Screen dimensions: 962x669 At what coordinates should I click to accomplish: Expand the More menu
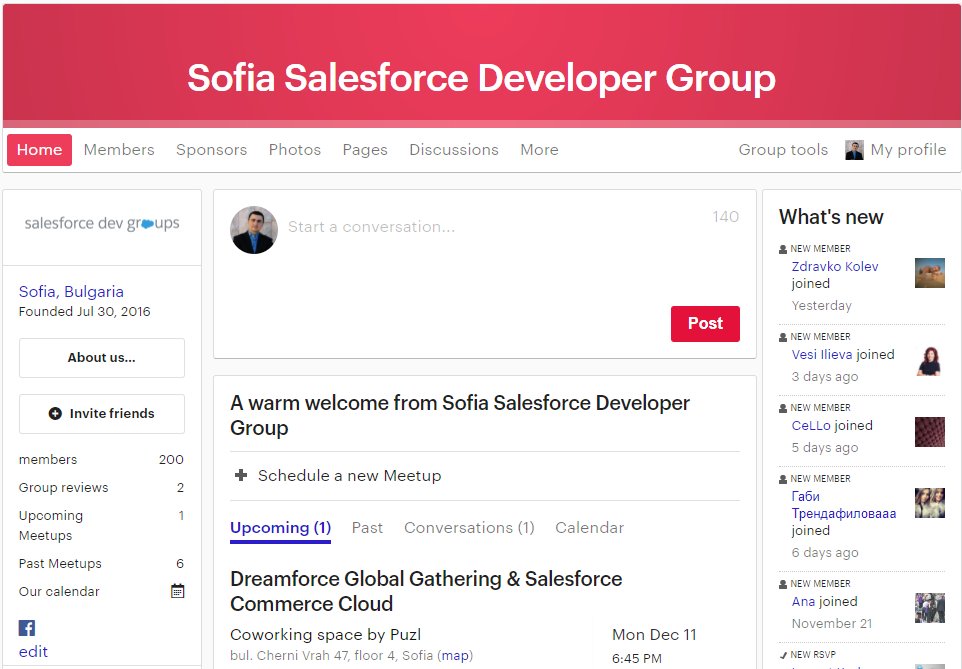pos(539,150)
